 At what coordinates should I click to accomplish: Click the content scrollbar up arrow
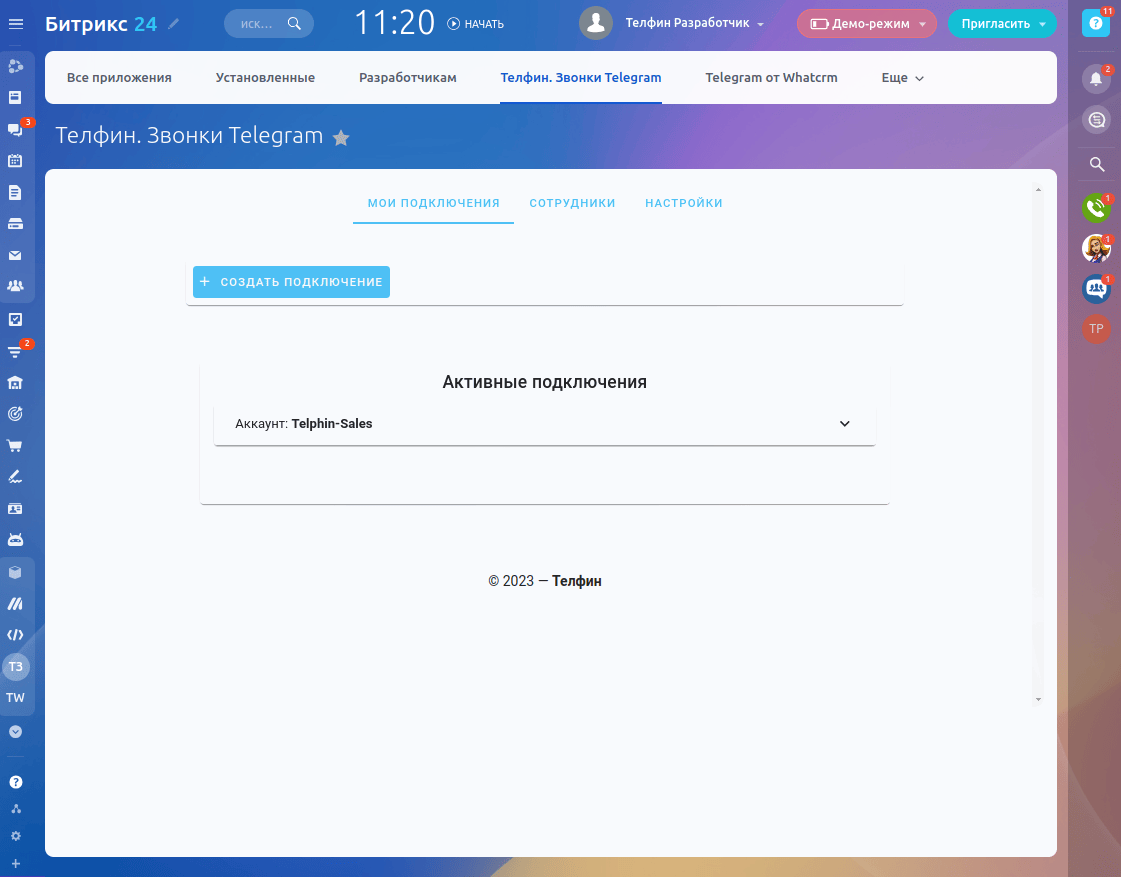click(x=1038, y=189)
